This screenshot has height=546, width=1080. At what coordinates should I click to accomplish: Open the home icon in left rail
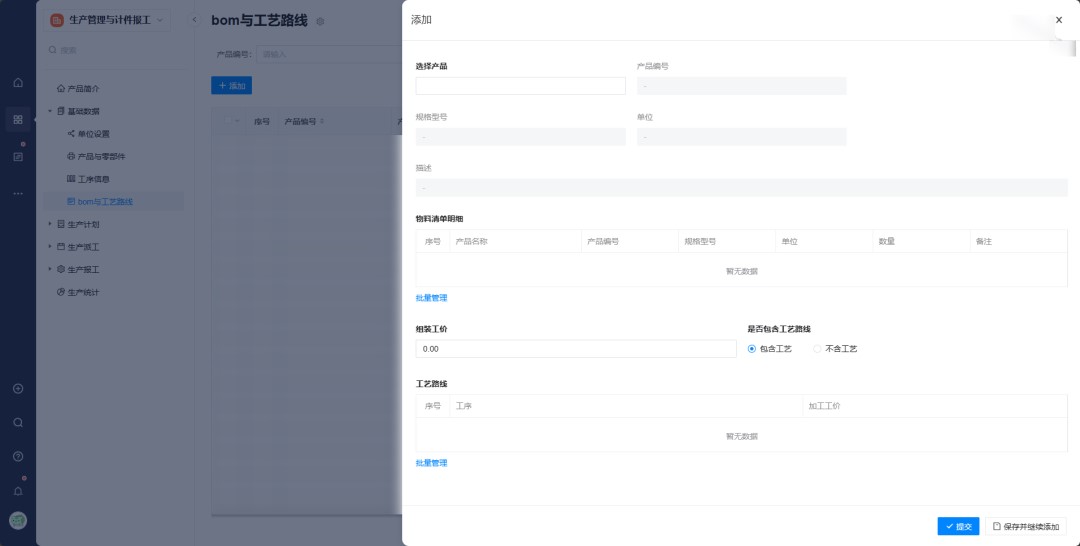[x=18, y=83]
